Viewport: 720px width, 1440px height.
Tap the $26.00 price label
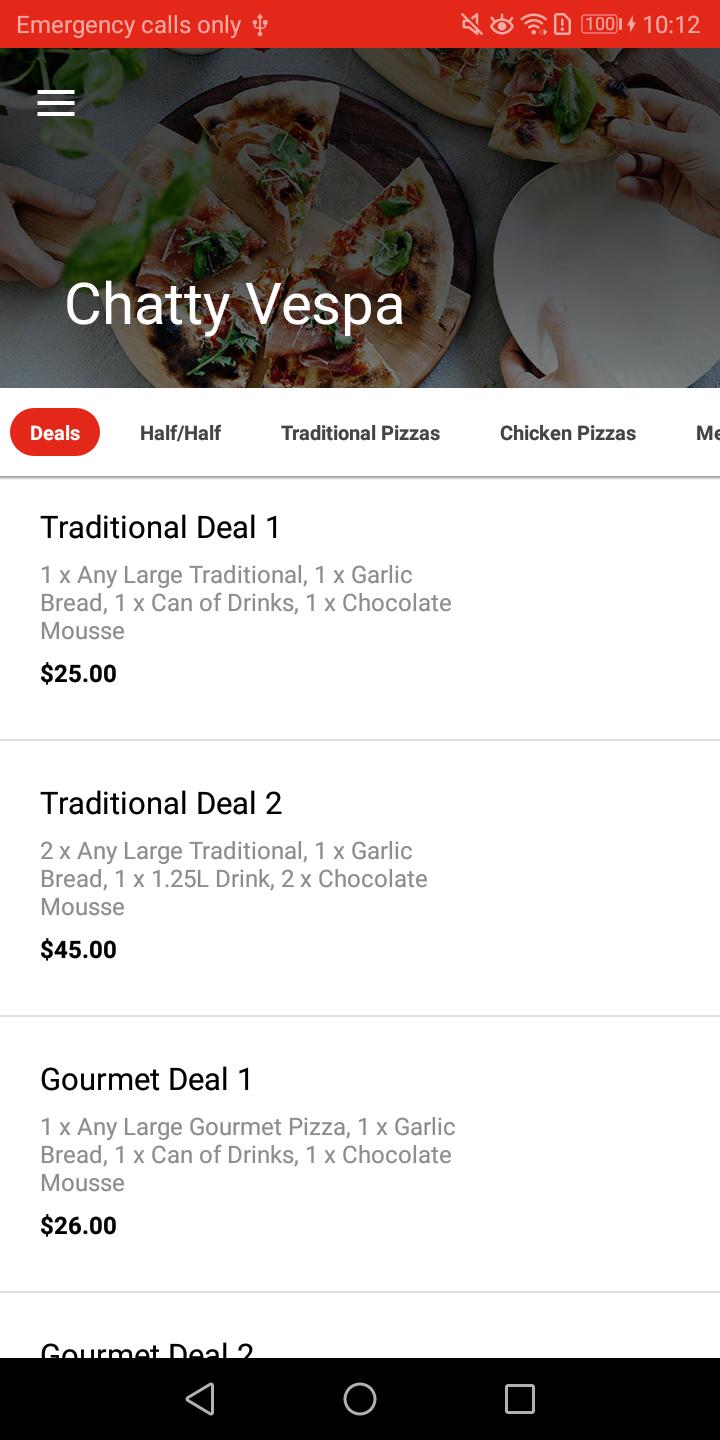point(78,1225)
